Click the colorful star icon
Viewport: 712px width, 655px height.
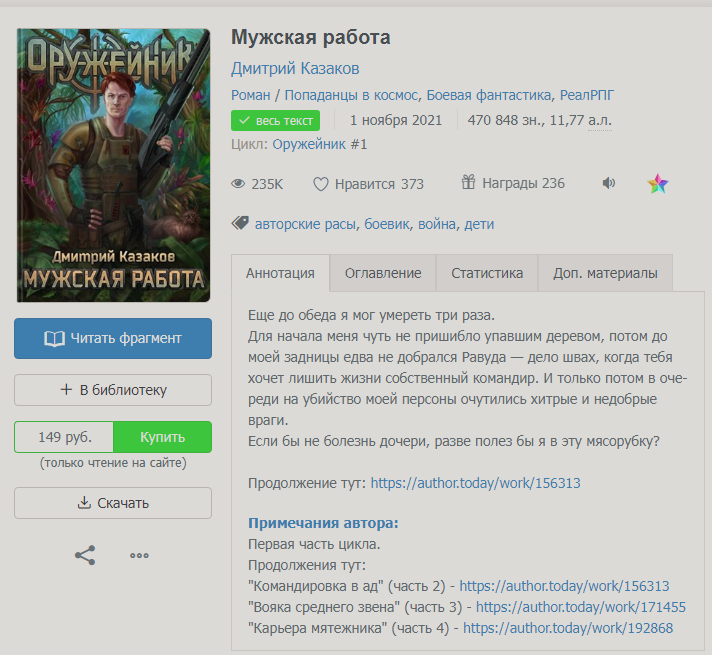[x=657, y=184]
